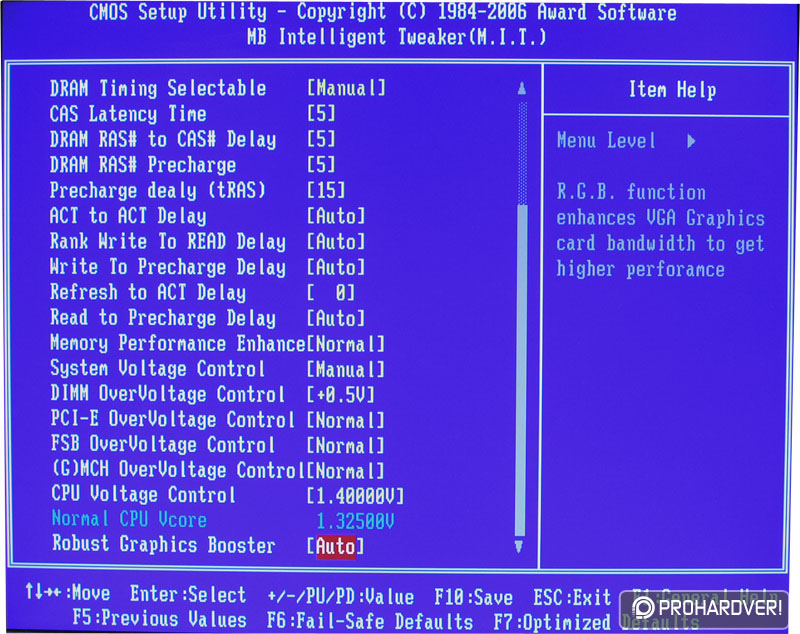Viewport: 800px width, 634px height.
Task: Click the ESC:Exit hint
Action: (x=572, y=597)
